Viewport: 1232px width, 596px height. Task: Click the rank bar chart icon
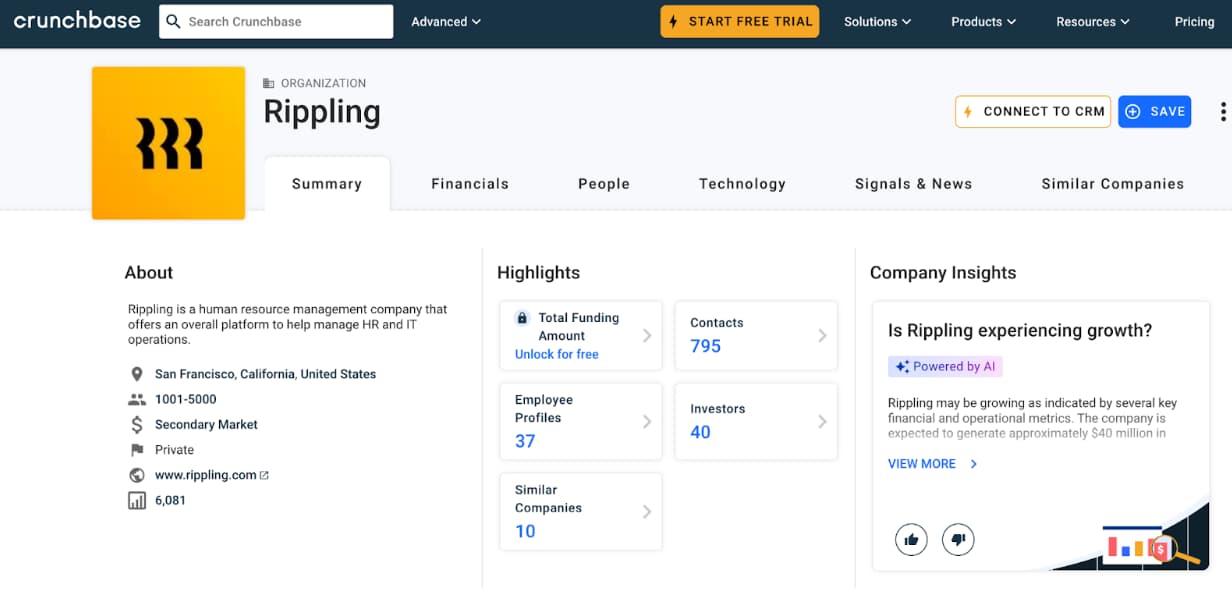tap(137, 500)
